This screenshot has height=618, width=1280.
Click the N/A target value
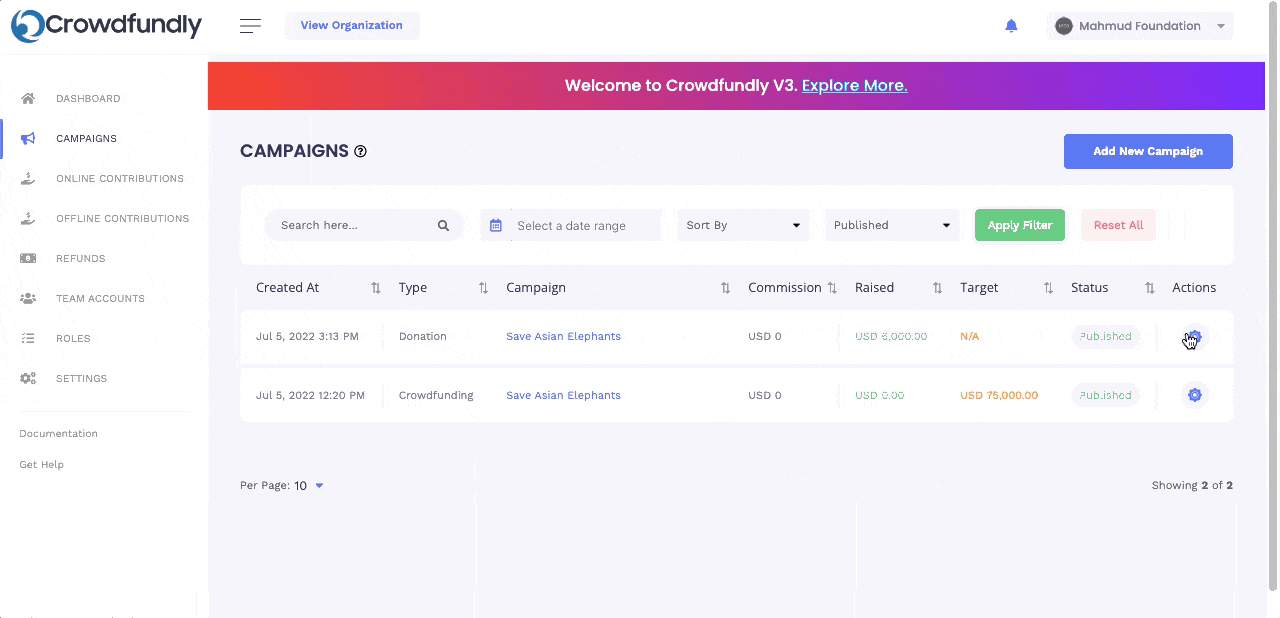point(969,336)
